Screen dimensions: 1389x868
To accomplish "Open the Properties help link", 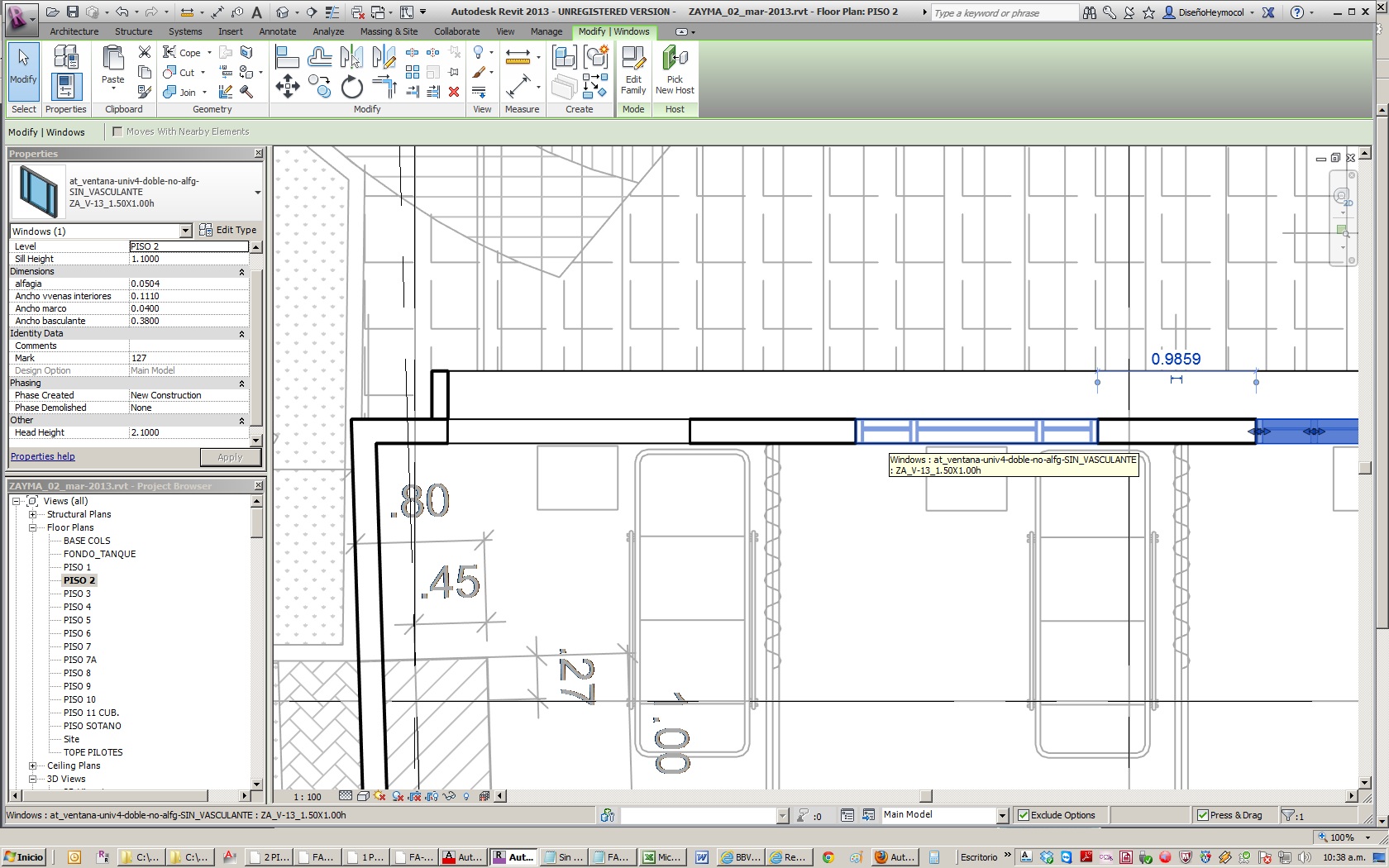I will click(42, 456).
